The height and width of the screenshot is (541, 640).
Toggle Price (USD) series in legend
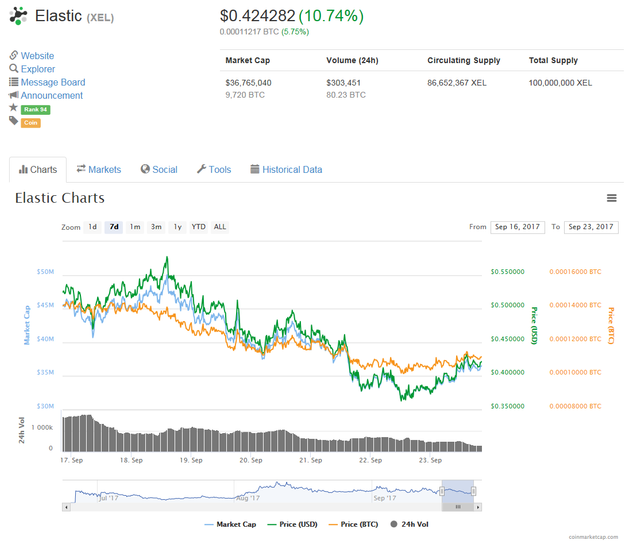tap(292, 524)
